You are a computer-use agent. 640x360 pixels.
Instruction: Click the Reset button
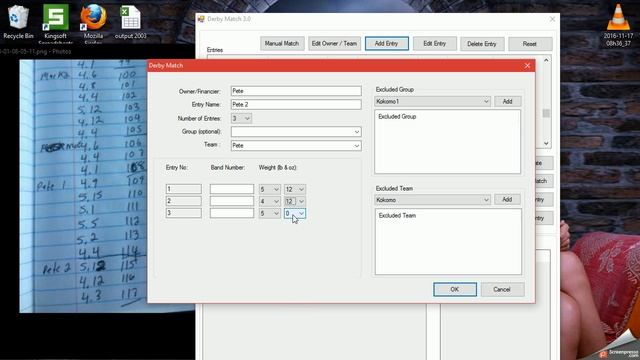[x=530, y=44]
